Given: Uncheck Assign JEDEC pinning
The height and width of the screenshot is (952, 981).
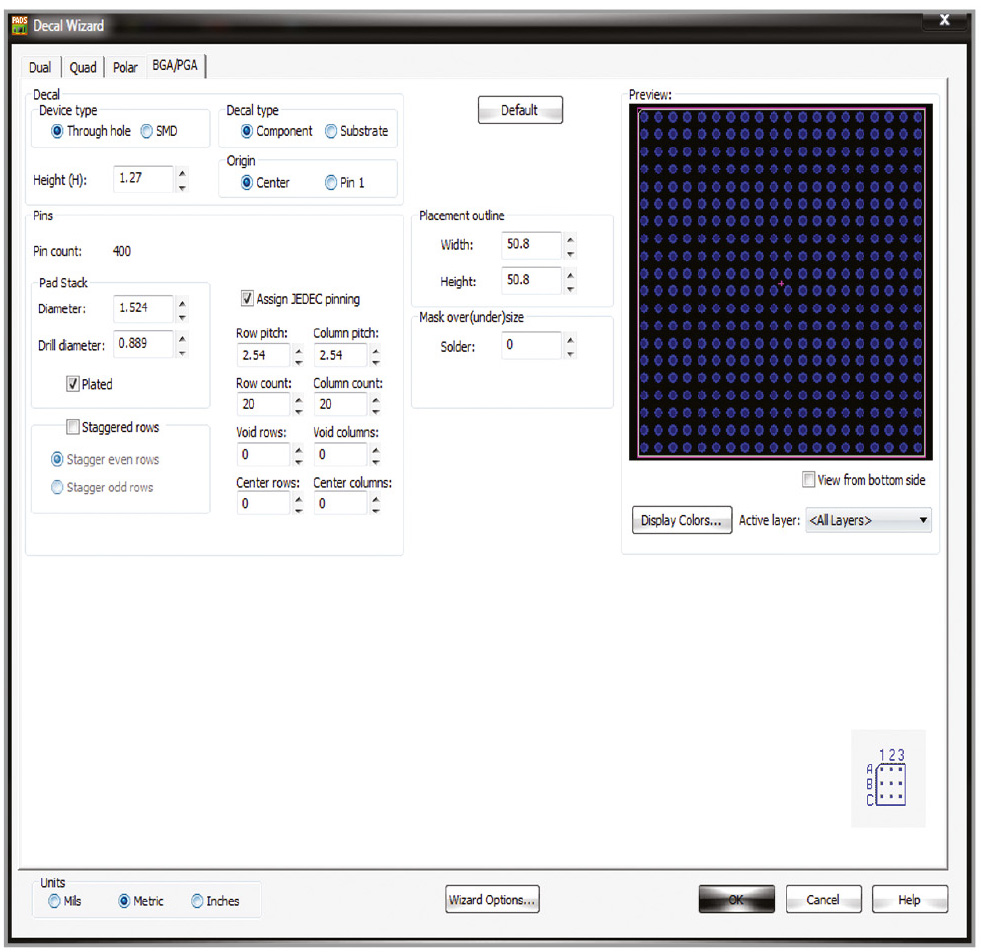Looking at the screenshot, I should (247, 298).
